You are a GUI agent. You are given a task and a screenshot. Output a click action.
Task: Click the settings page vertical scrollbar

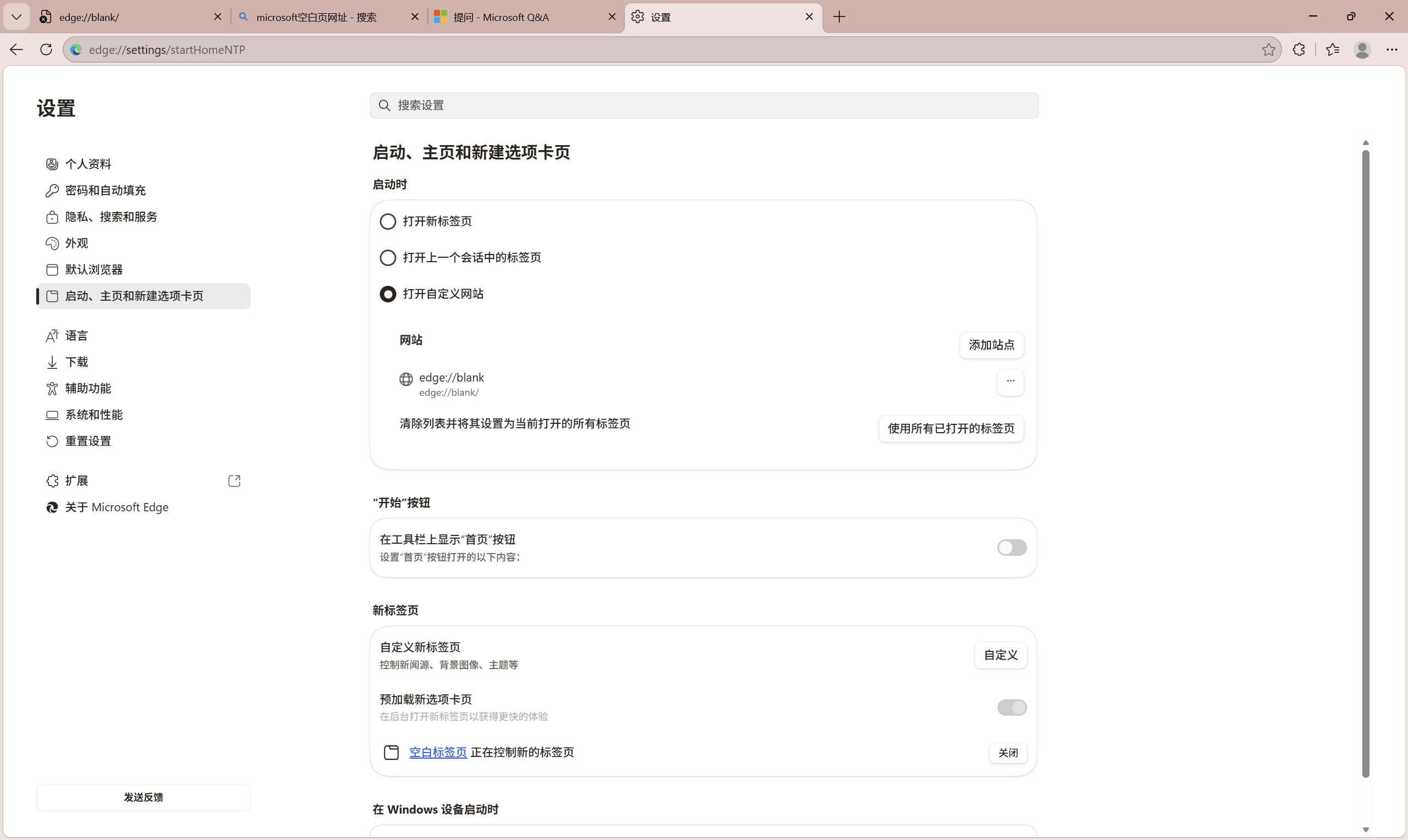[x=1366, y=464]
